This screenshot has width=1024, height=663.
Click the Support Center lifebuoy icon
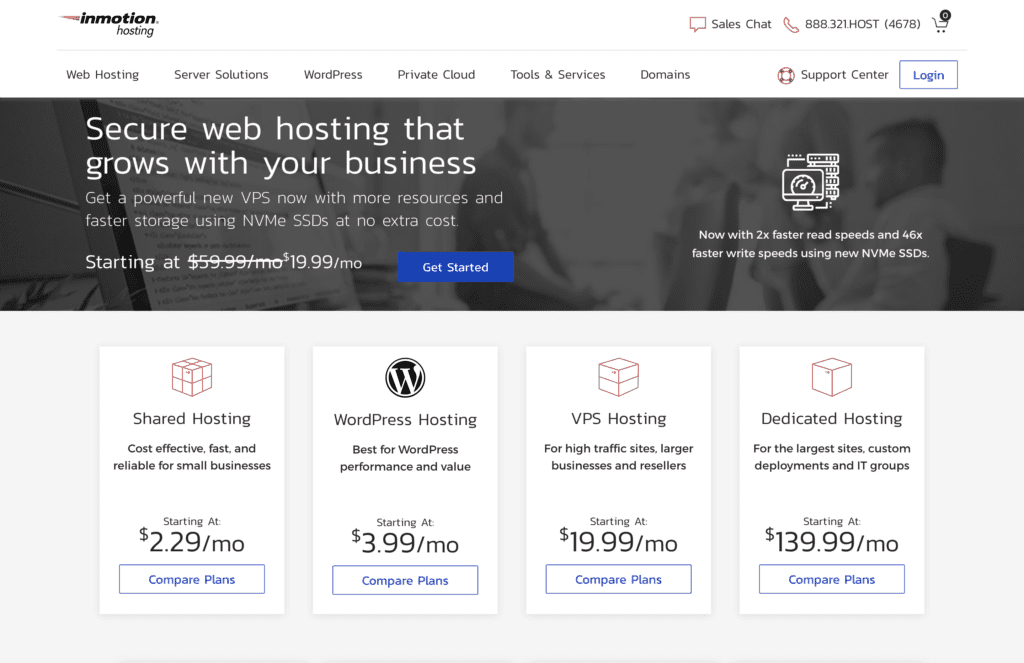(786, 75)
